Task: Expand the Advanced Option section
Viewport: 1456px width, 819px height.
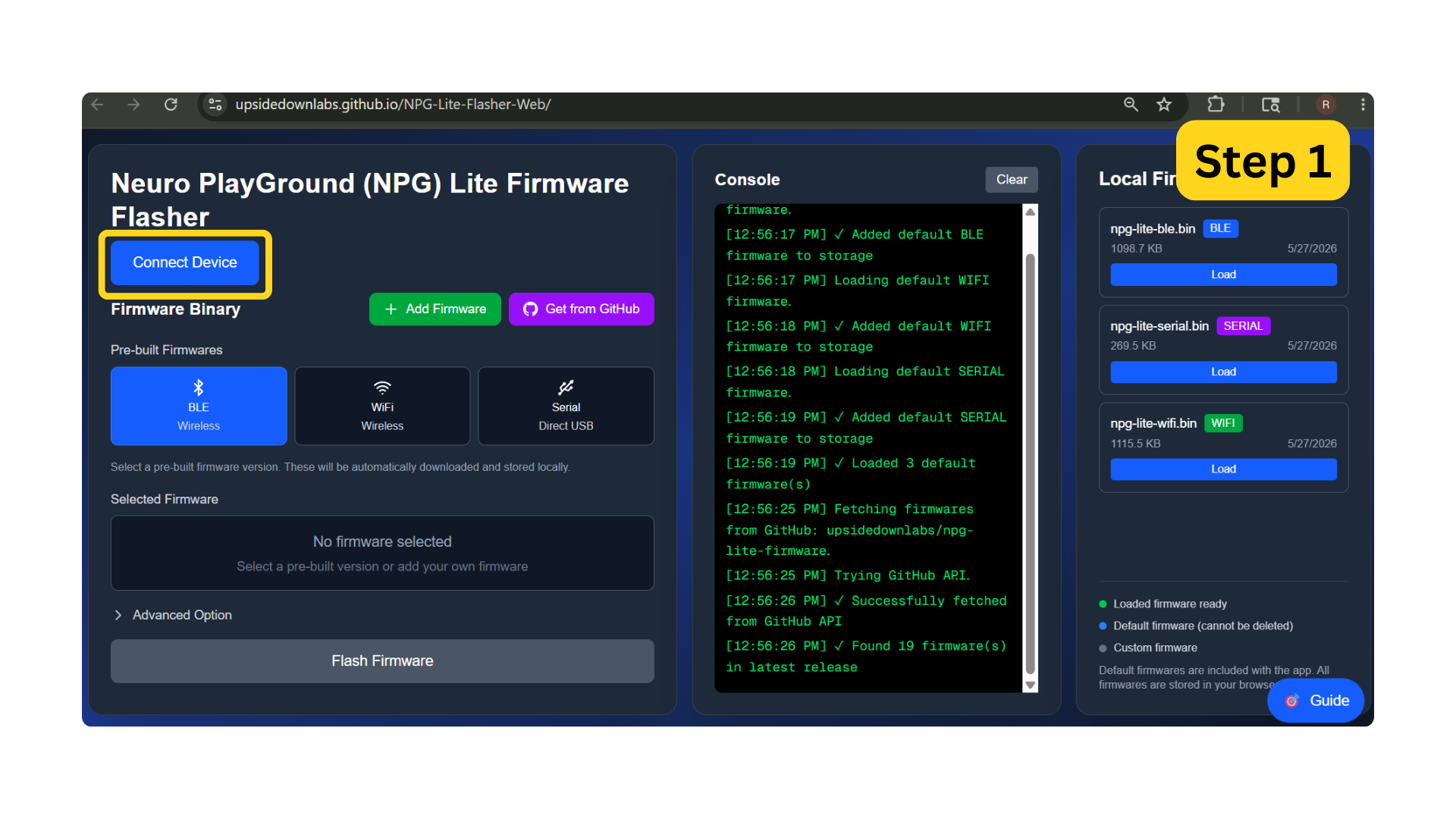Action: tap(173, 615)
